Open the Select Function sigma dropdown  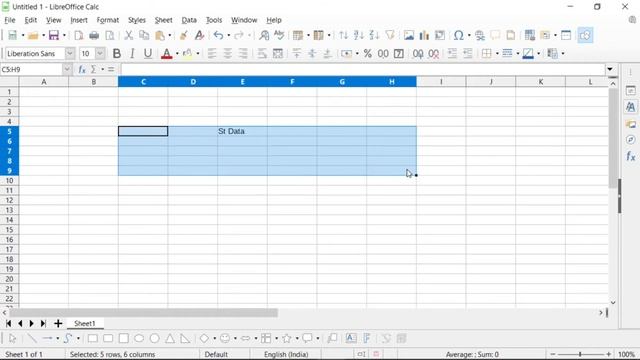102,69
